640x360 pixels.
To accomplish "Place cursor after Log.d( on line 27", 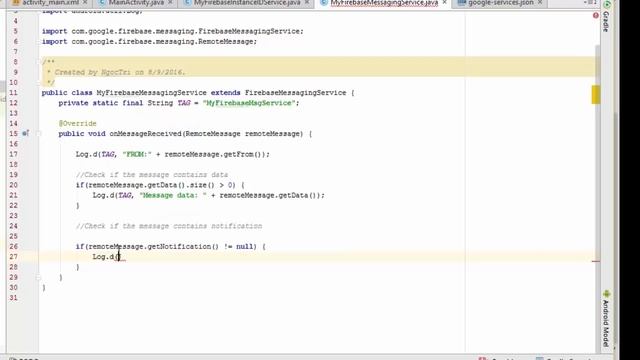I will click(x=119, y=257).
